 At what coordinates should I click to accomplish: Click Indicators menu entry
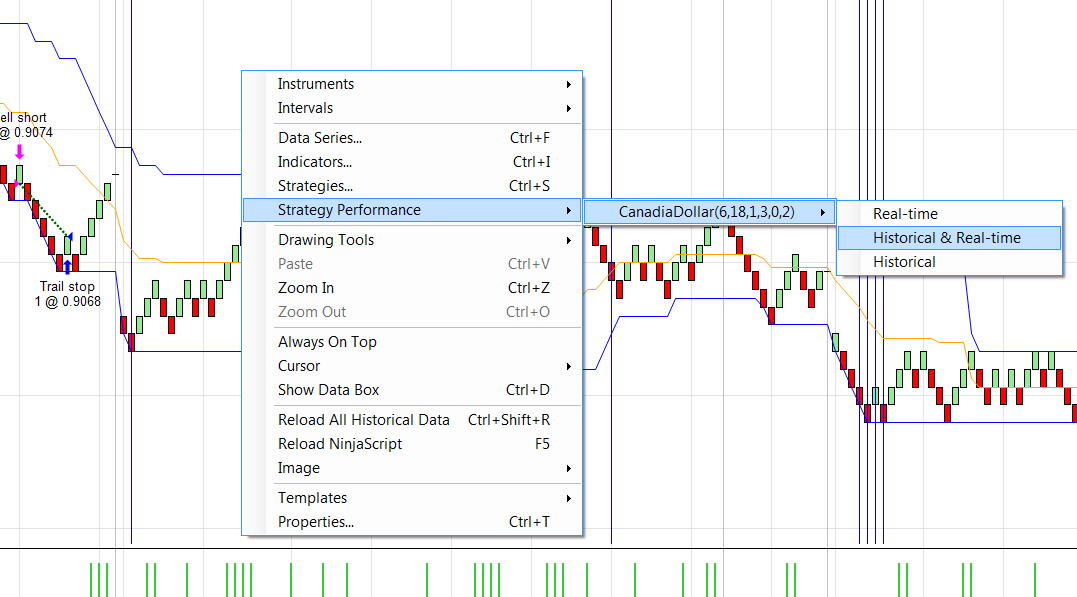click(x=315, y=162)
